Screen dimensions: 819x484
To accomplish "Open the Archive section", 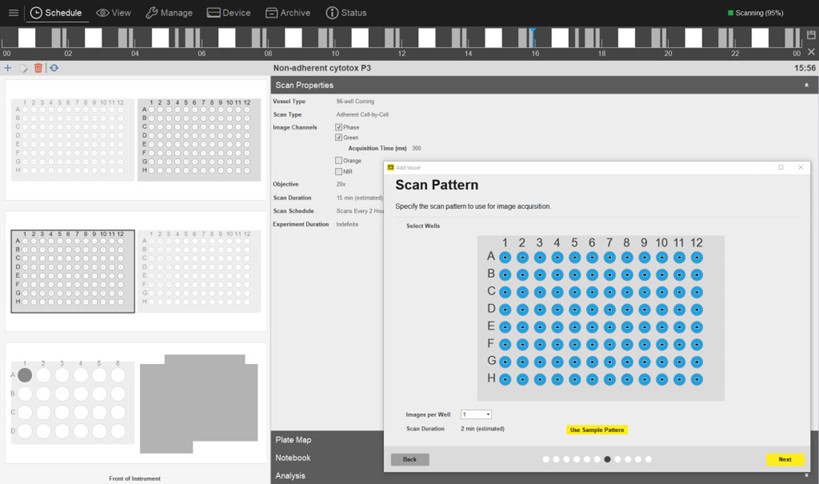I will (x=288, y=13).
